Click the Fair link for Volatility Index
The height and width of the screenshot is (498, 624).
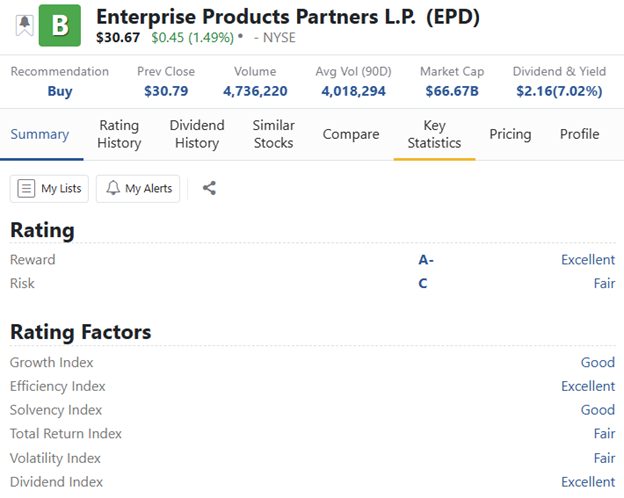(604, 458)
